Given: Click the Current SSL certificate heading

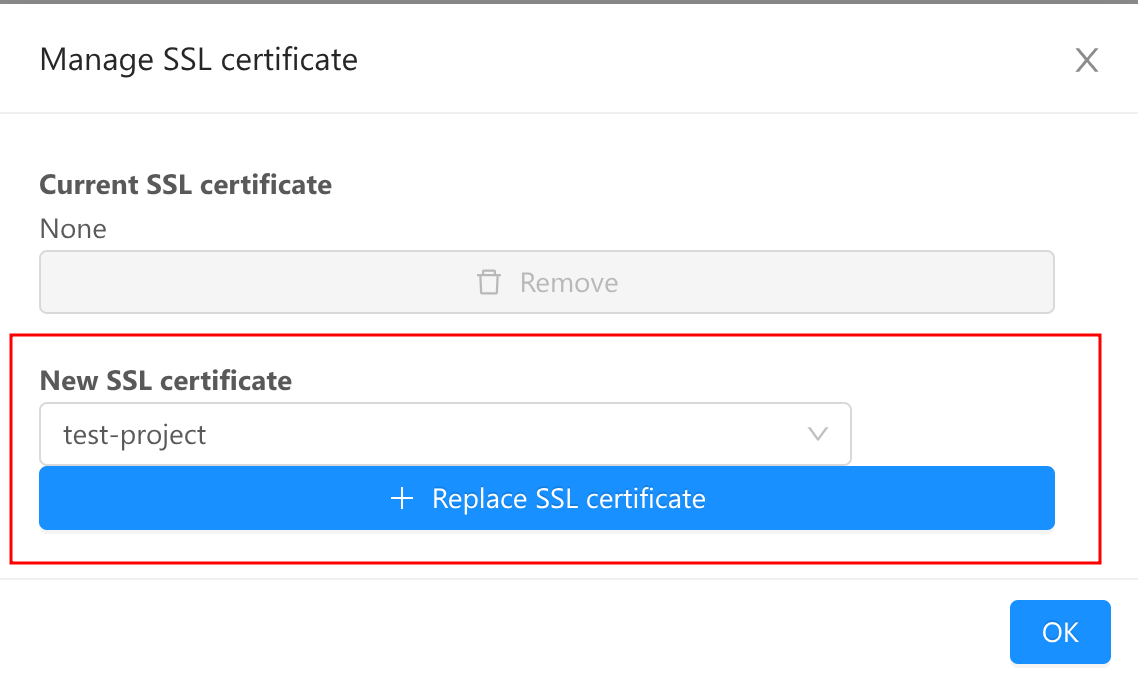Looking at the screenshot, I should coord(186,185).
